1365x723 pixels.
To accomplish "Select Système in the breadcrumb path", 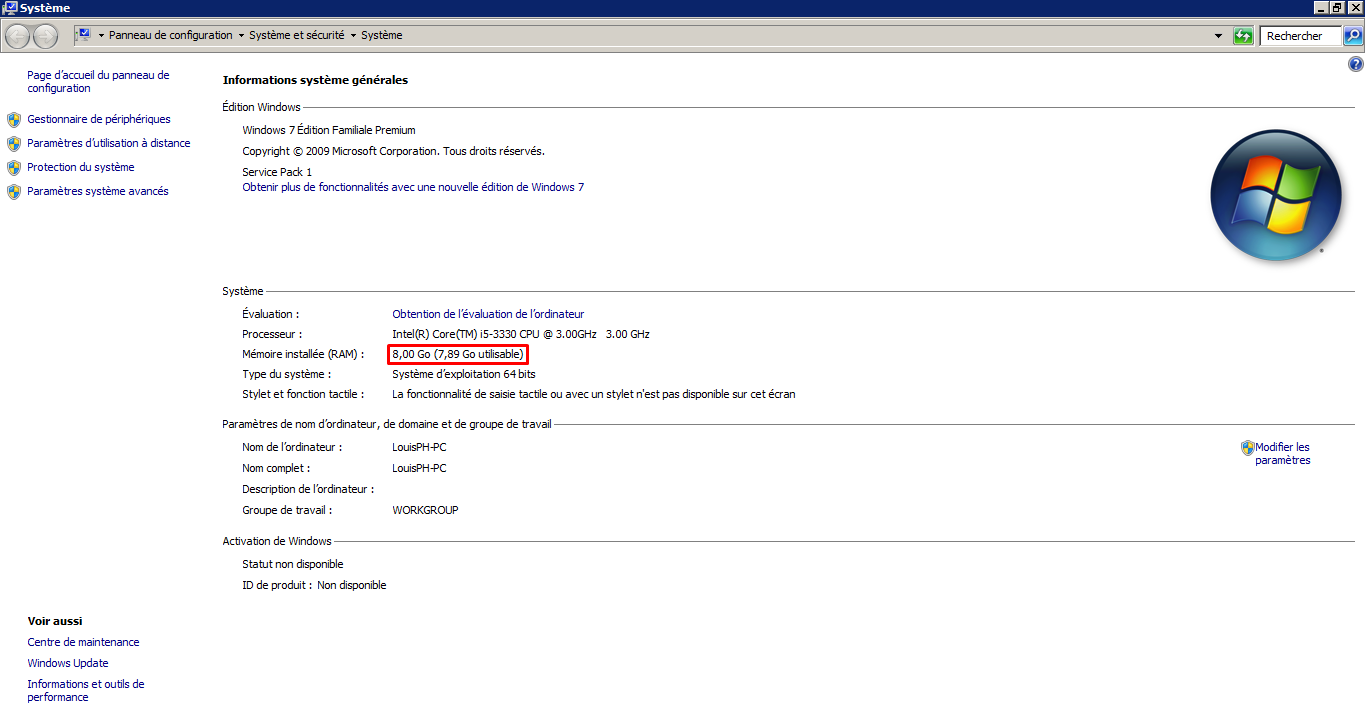I will (382, 35).
